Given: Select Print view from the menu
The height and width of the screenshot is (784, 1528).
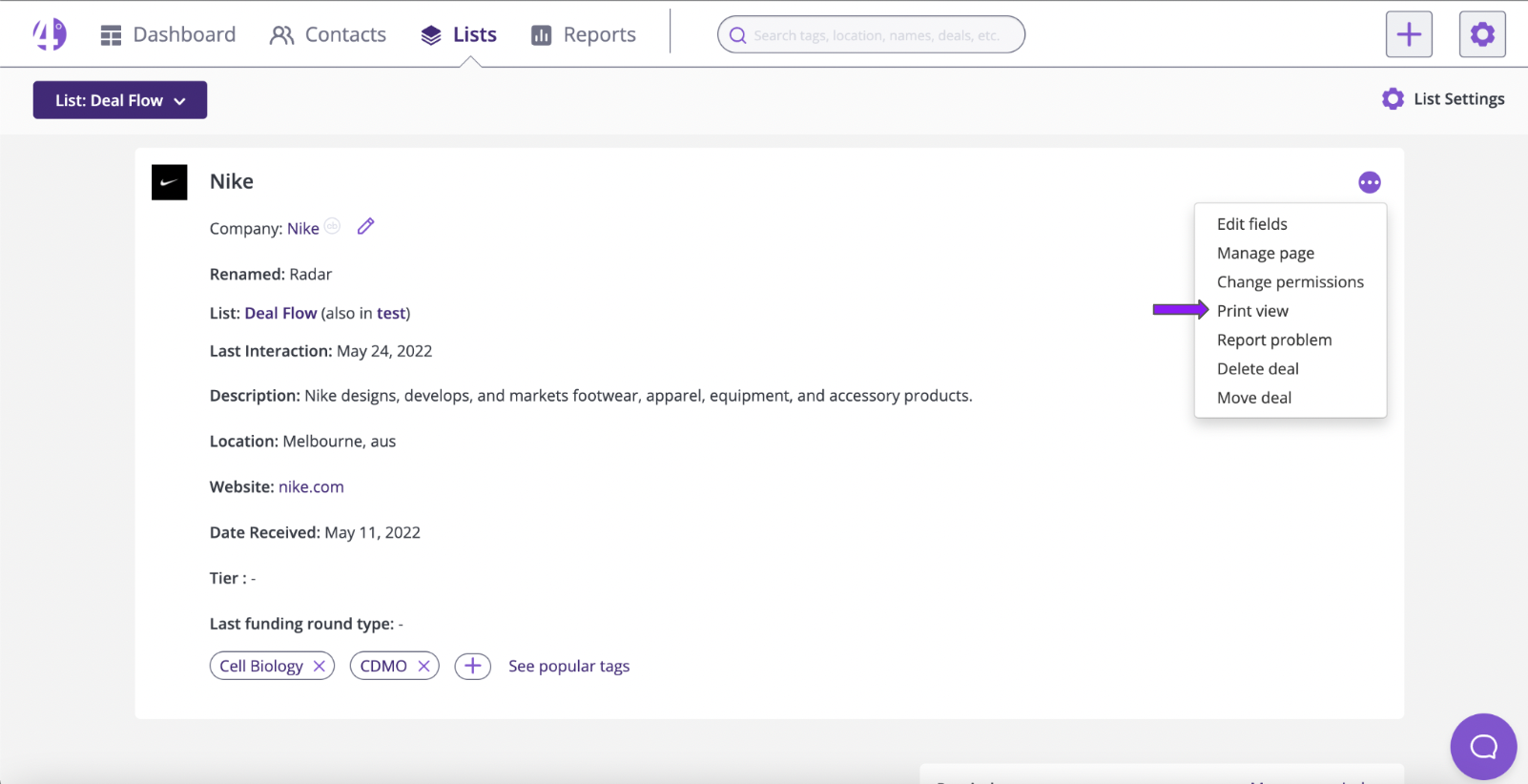Looking at the screenshot, I should coord(1252,311).
